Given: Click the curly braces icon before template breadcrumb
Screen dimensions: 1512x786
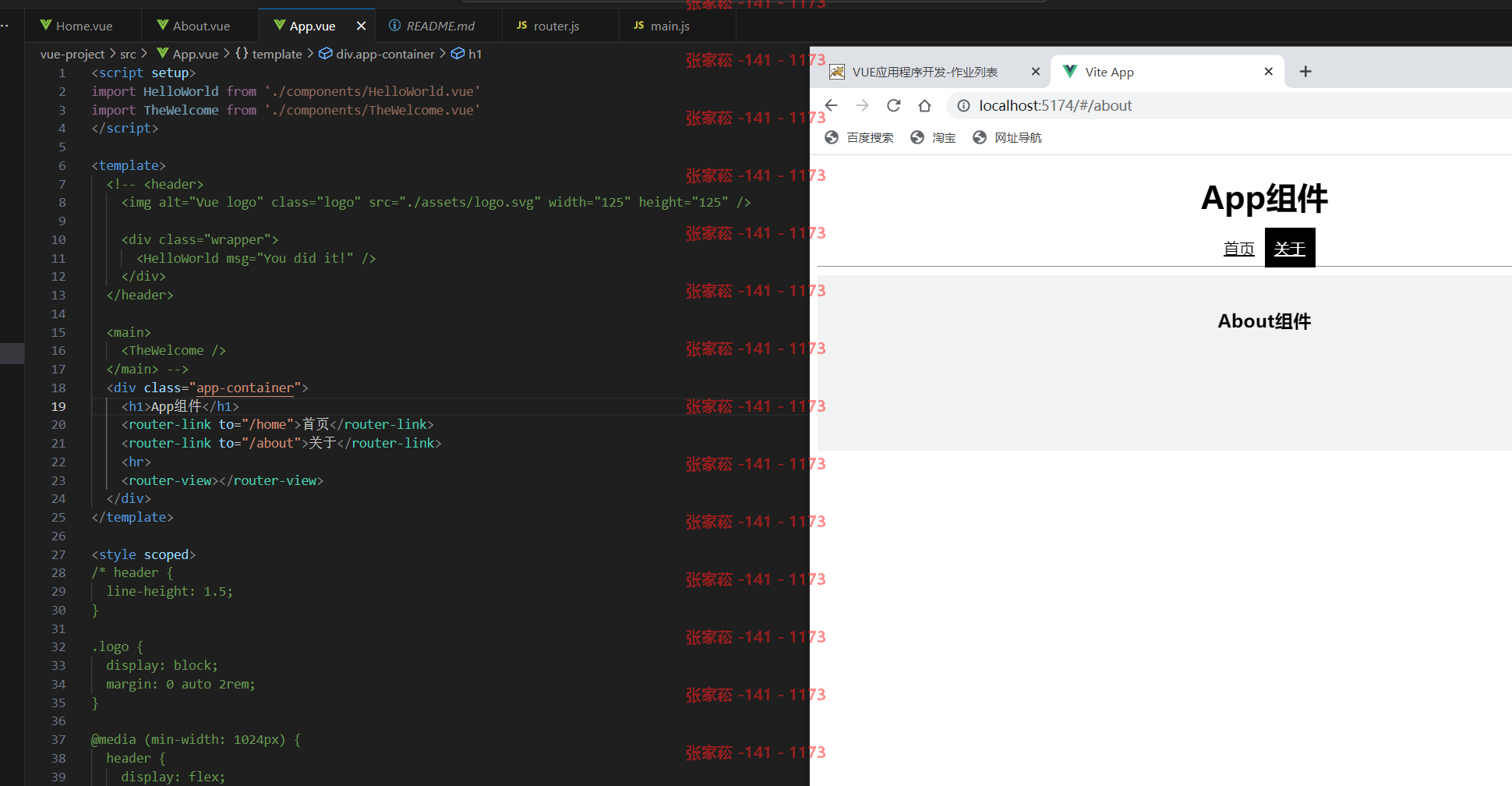Looking at the screenshot, I should tap(242, 53).
